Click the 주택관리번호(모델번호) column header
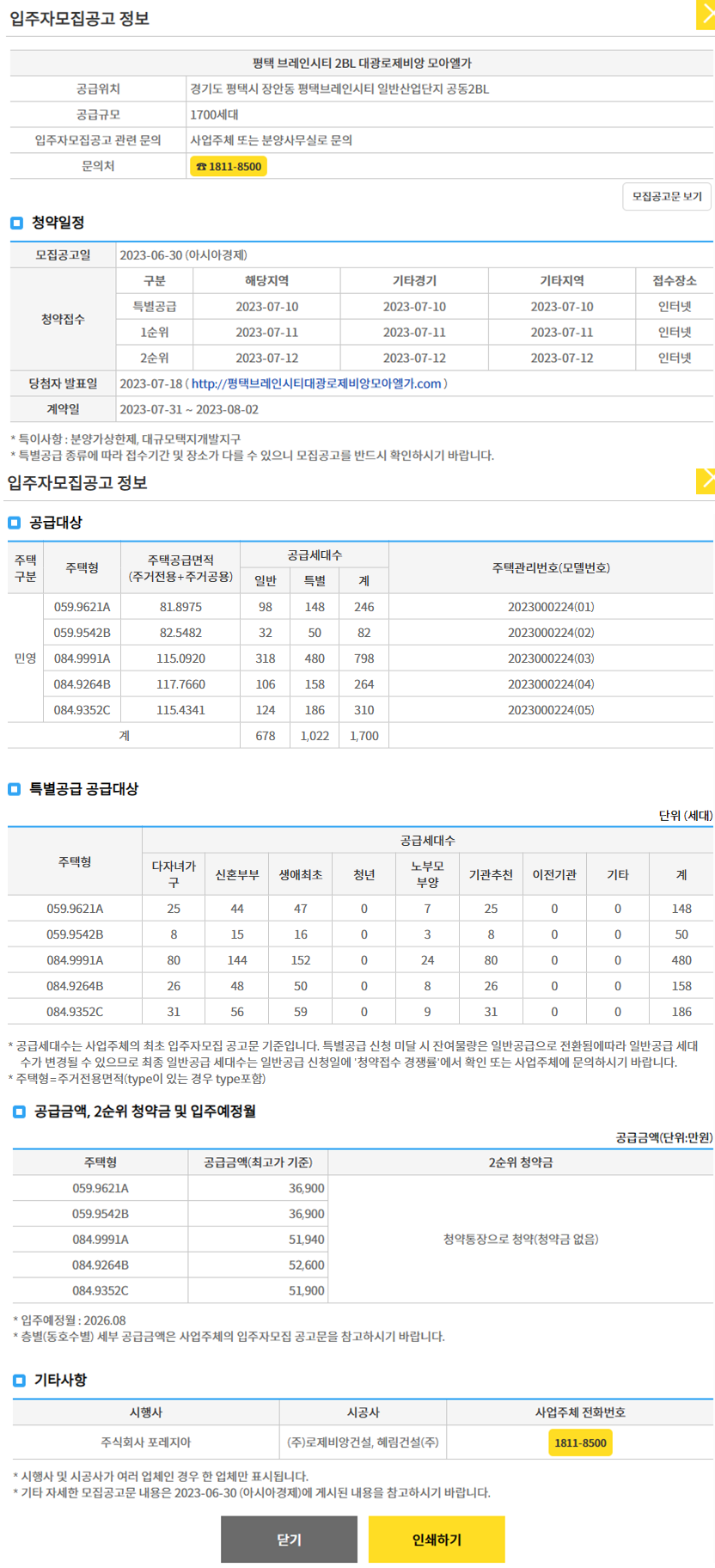 [x=551, y=567]
